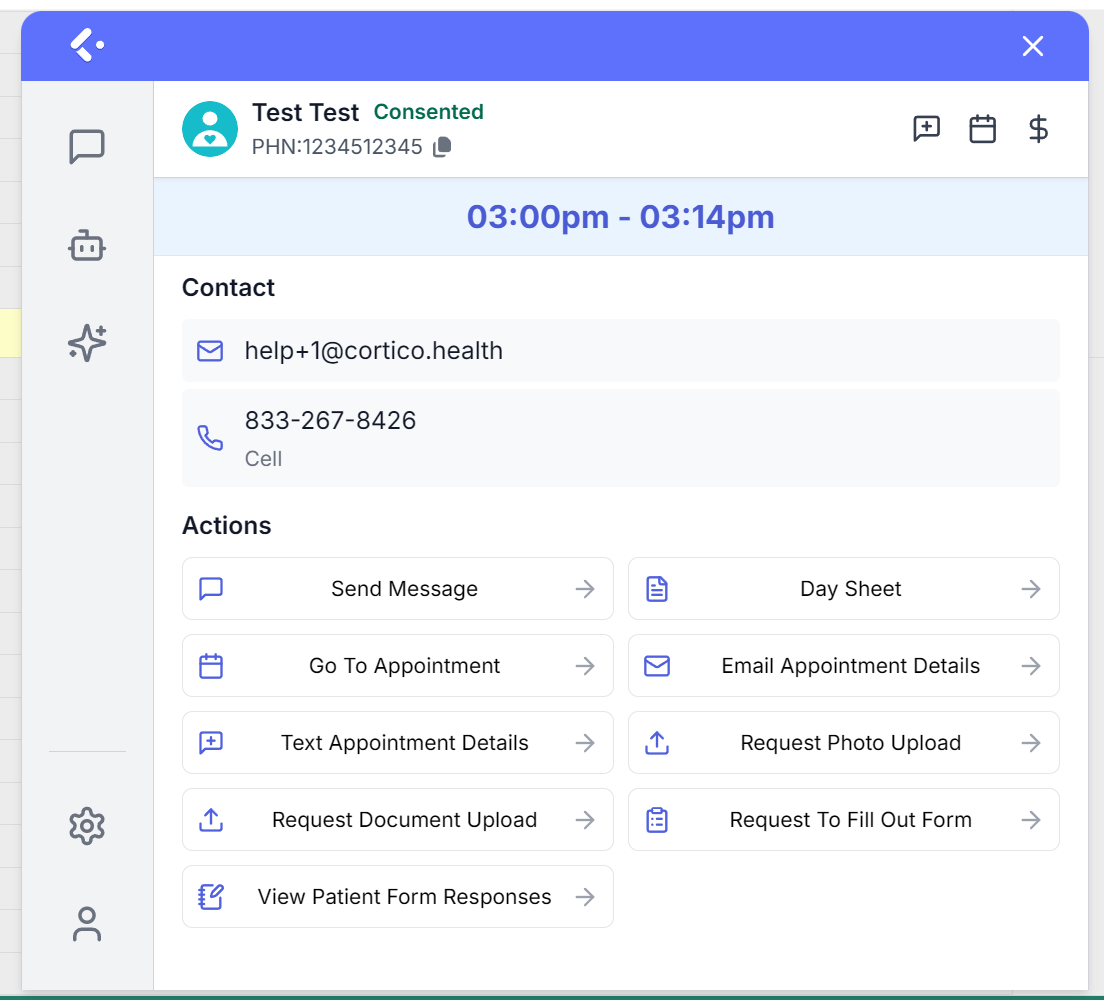Image resolution: width=1104 pixels, height=1000 pixels.
Task: Click Request To Fill Out Form
Action: tap(843, 820)
